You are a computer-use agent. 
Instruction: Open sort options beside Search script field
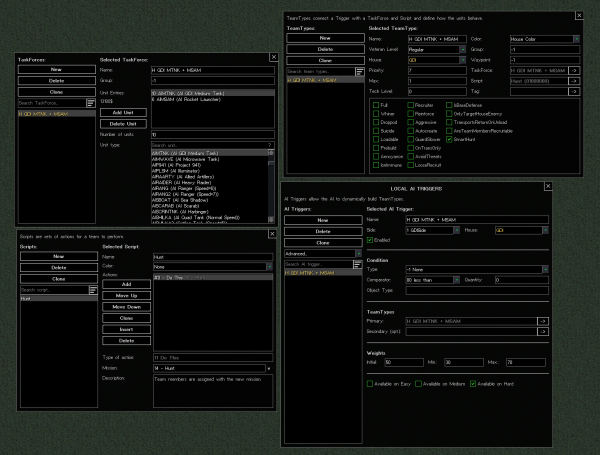click(x=93, y=290)
